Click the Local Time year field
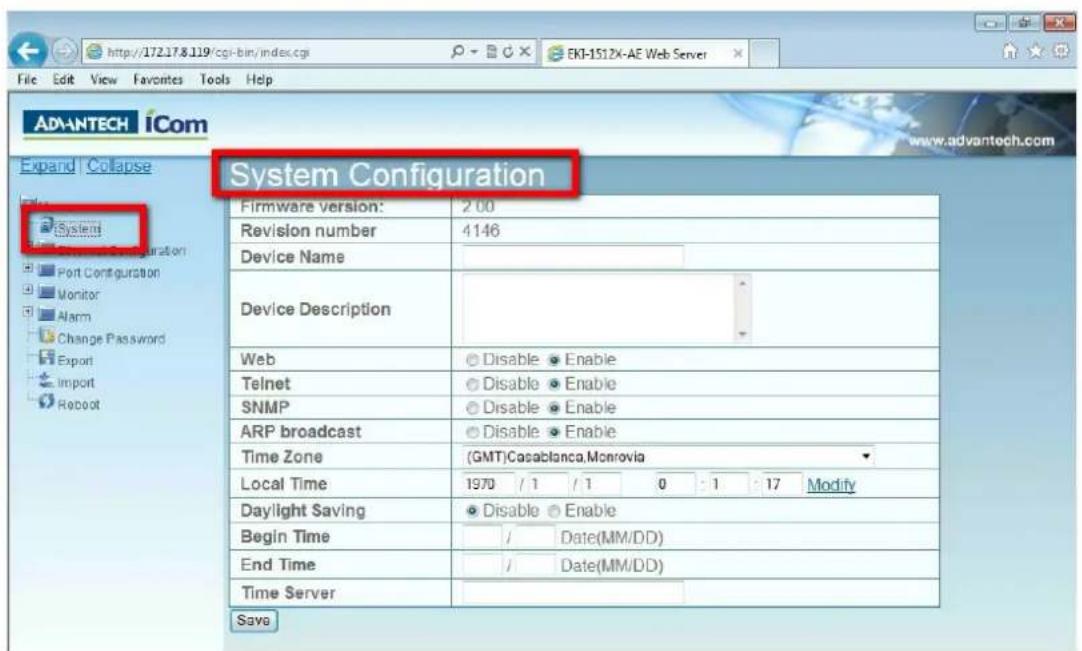 click(489, 484)
